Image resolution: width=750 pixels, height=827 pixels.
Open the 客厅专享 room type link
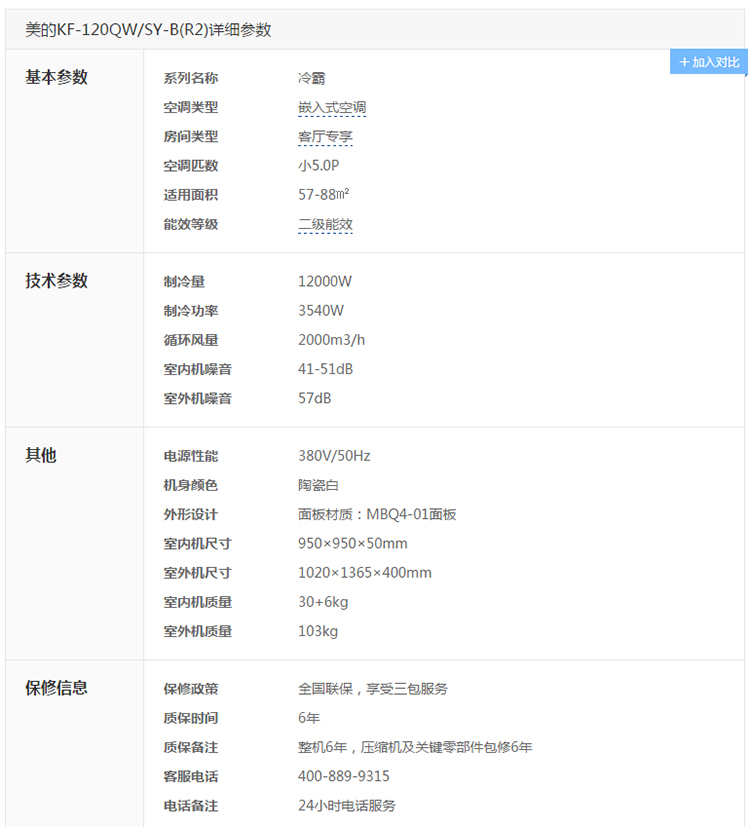tap(325, 137)
